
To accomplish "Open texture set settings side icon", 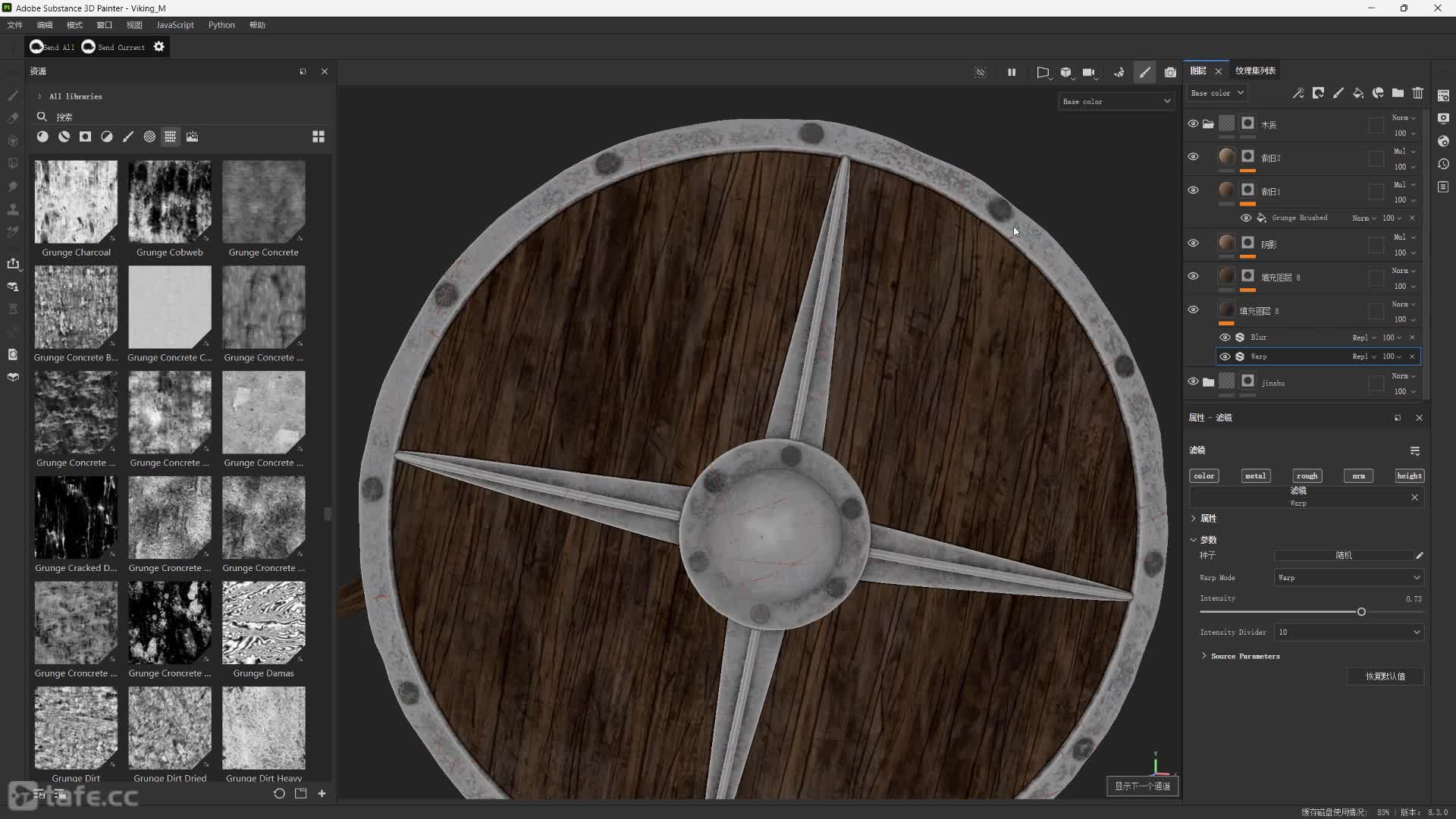I will [x=1443, y=96].
